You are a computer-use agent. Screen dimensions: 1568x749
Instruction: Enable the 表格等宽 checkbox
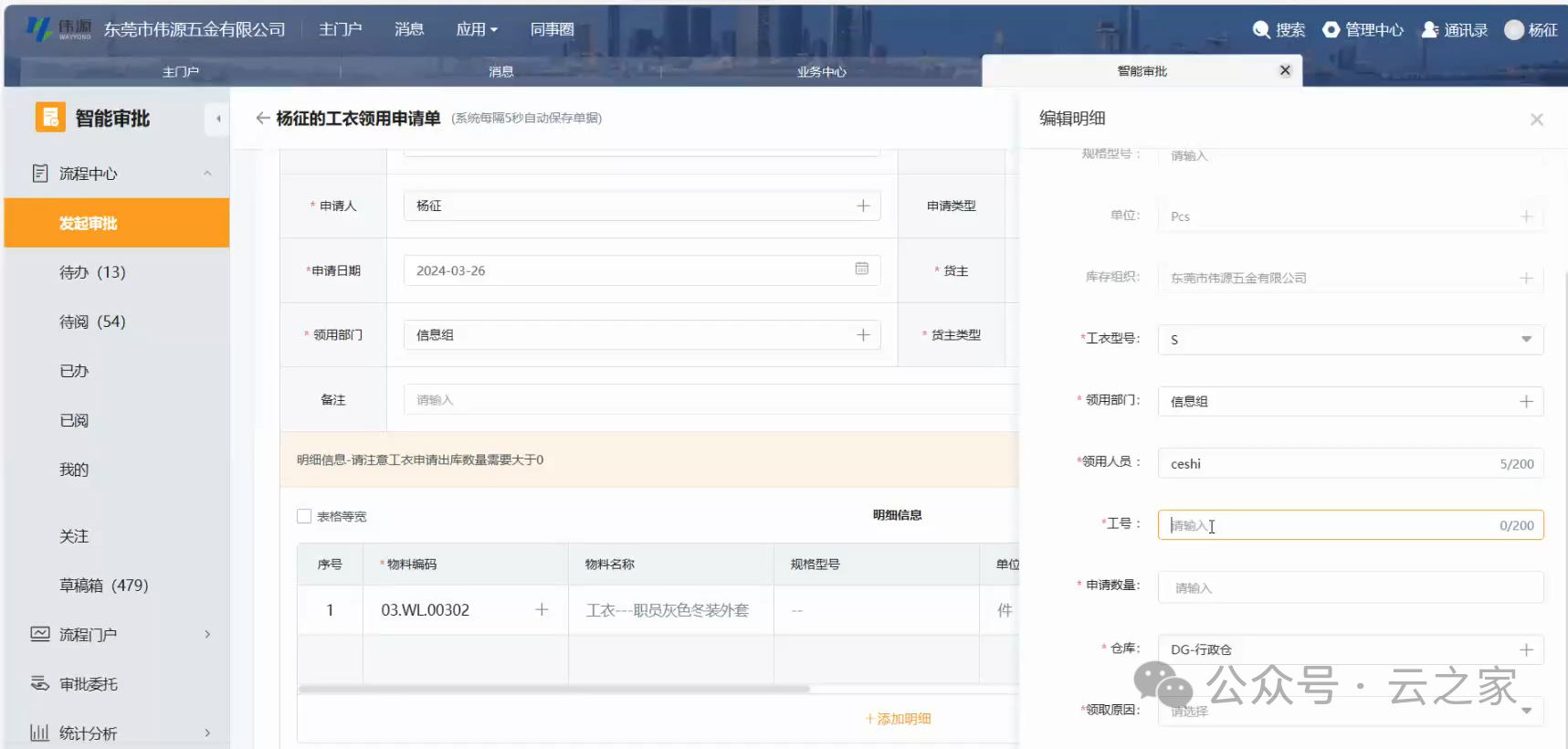coord(304,516)
